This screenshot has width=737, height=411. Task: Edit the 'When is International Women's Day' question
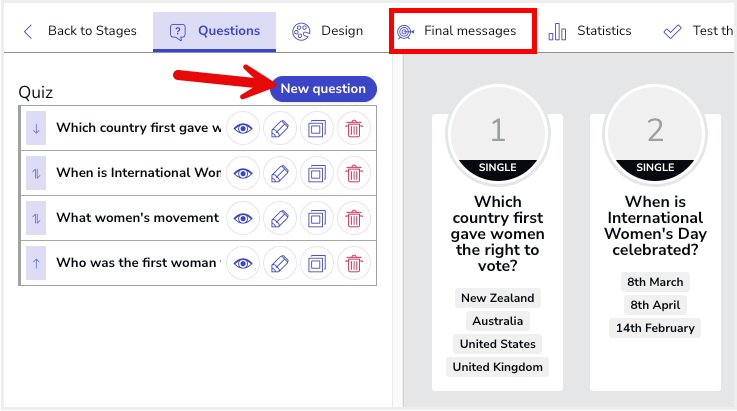280,173
